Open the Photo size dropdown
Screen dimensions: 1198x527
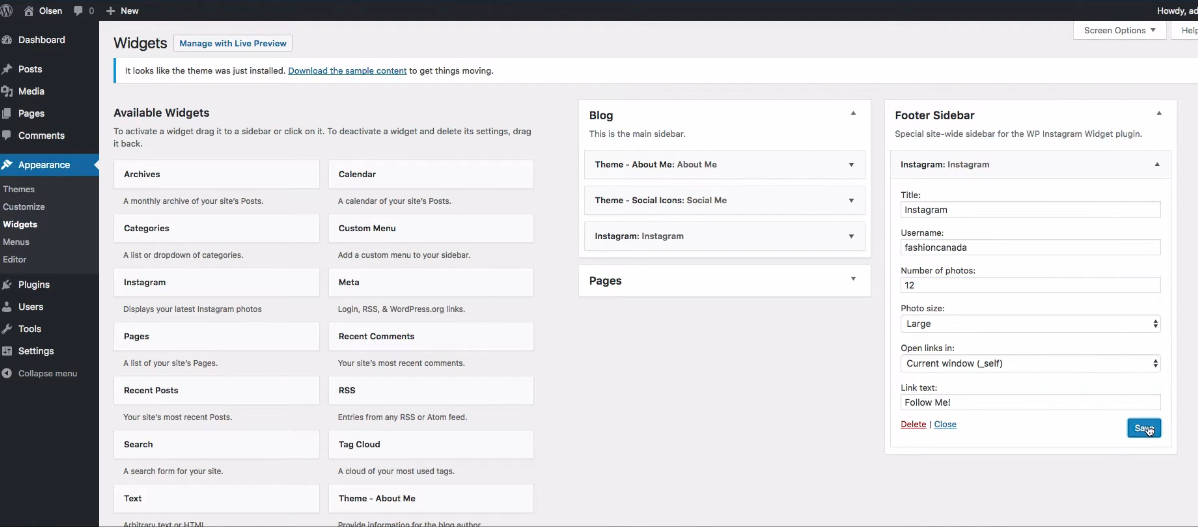(1029, 324)
